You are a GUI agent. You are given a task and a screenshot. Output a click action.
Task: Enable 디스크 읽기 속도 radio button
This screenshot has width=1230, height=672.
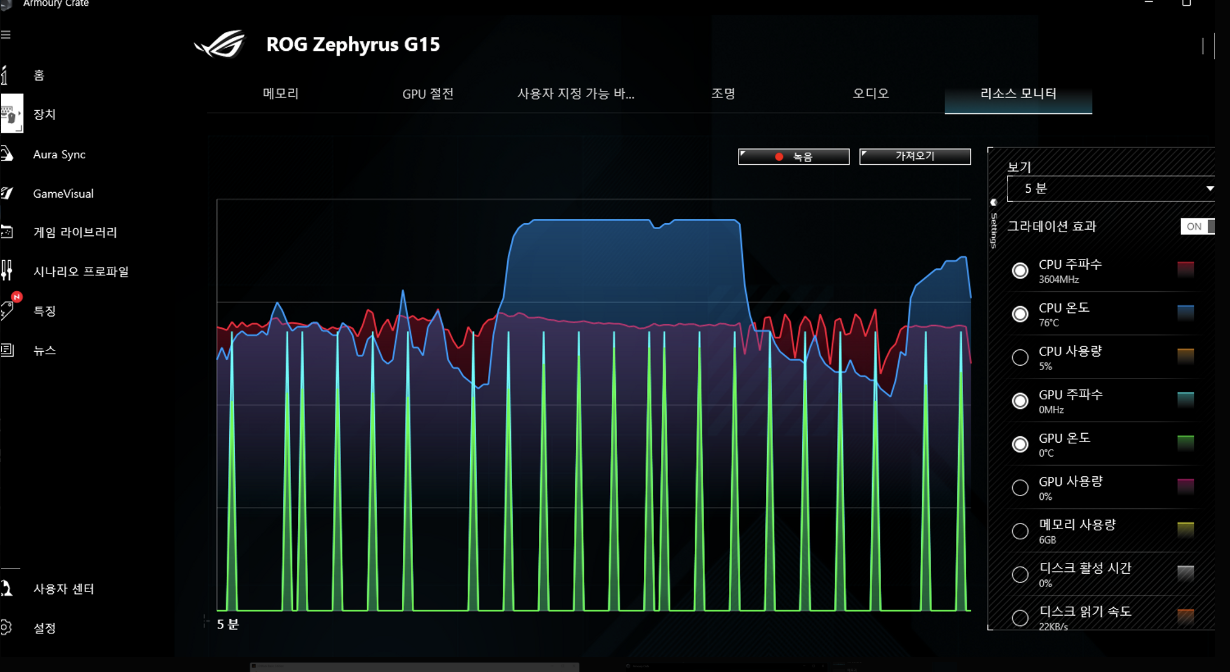(x=1020, y=618)
